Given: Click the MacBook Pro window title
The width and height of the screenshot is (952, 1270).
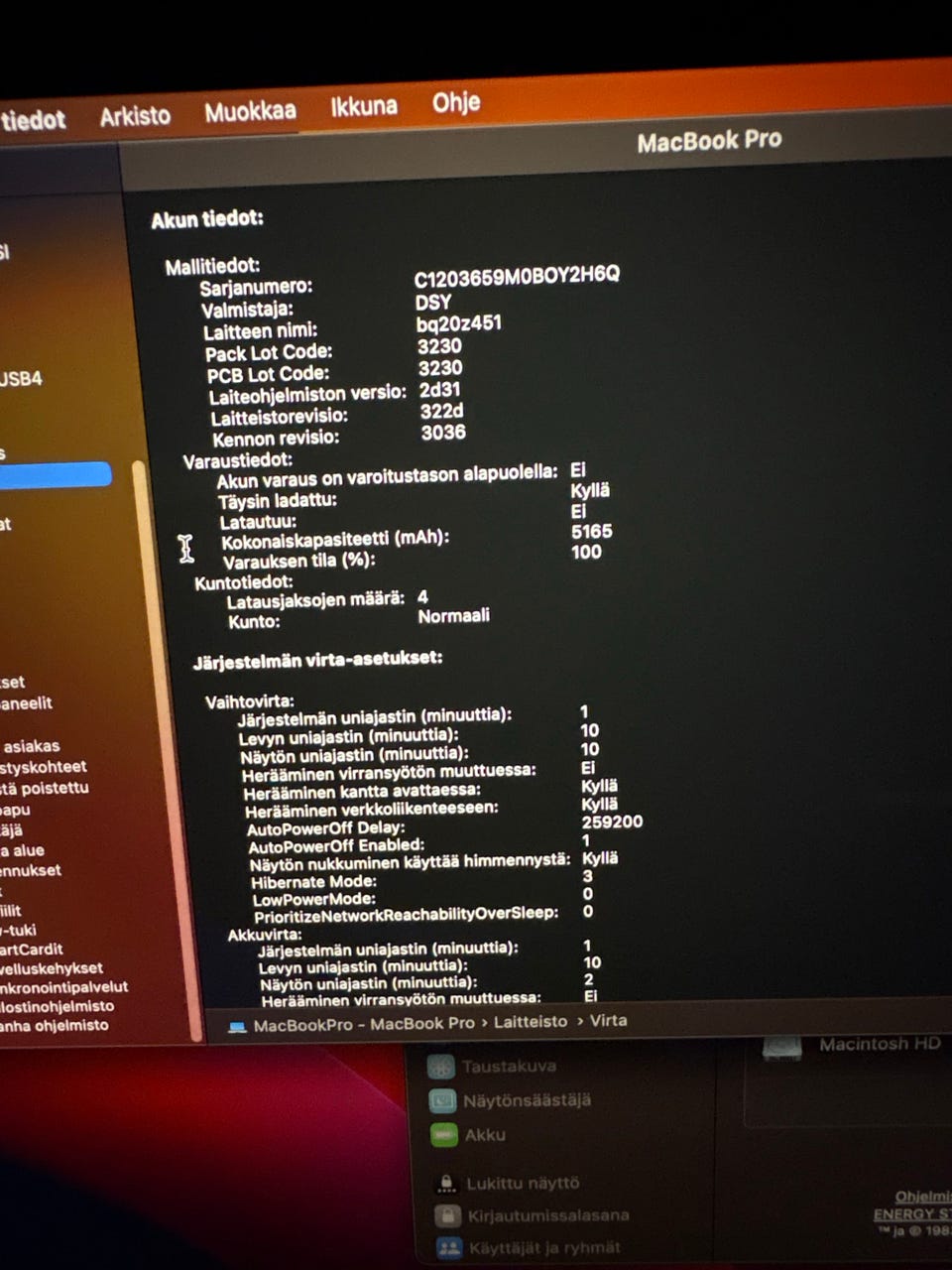Looking at the screenshot, I should click(709, 141).
